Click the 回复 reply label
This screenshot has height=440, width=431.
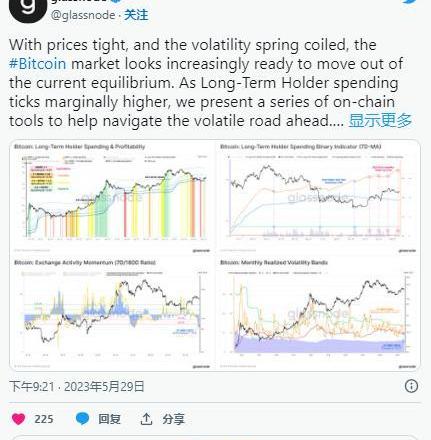109,419
